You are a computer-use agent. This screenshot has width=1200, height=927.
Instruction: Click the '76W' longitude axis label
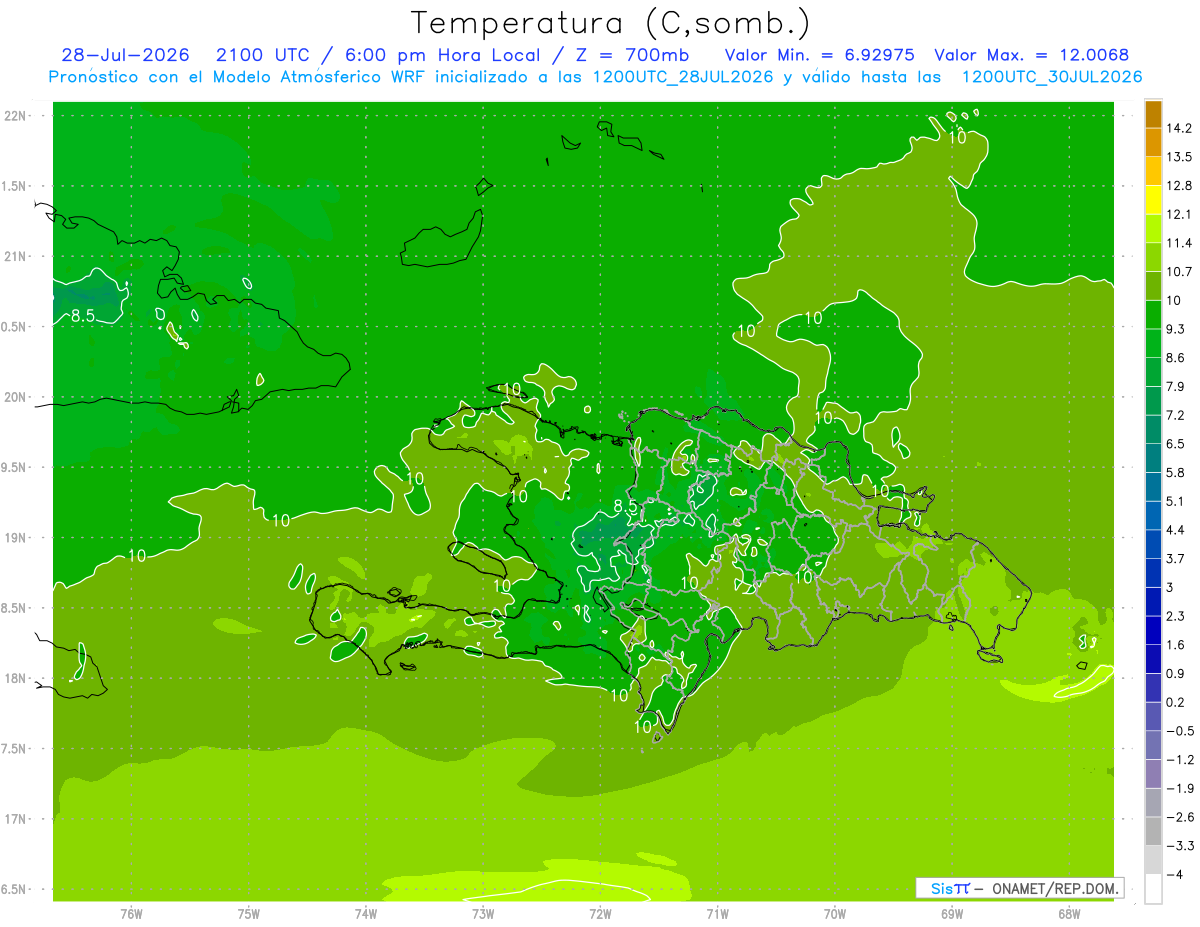click(x=131, y=913)
